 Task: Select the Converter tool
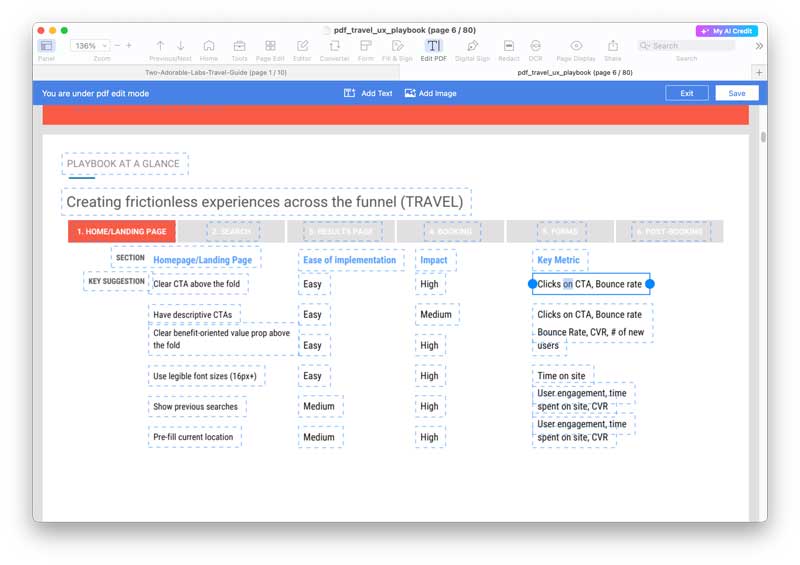tap(334, 46)
